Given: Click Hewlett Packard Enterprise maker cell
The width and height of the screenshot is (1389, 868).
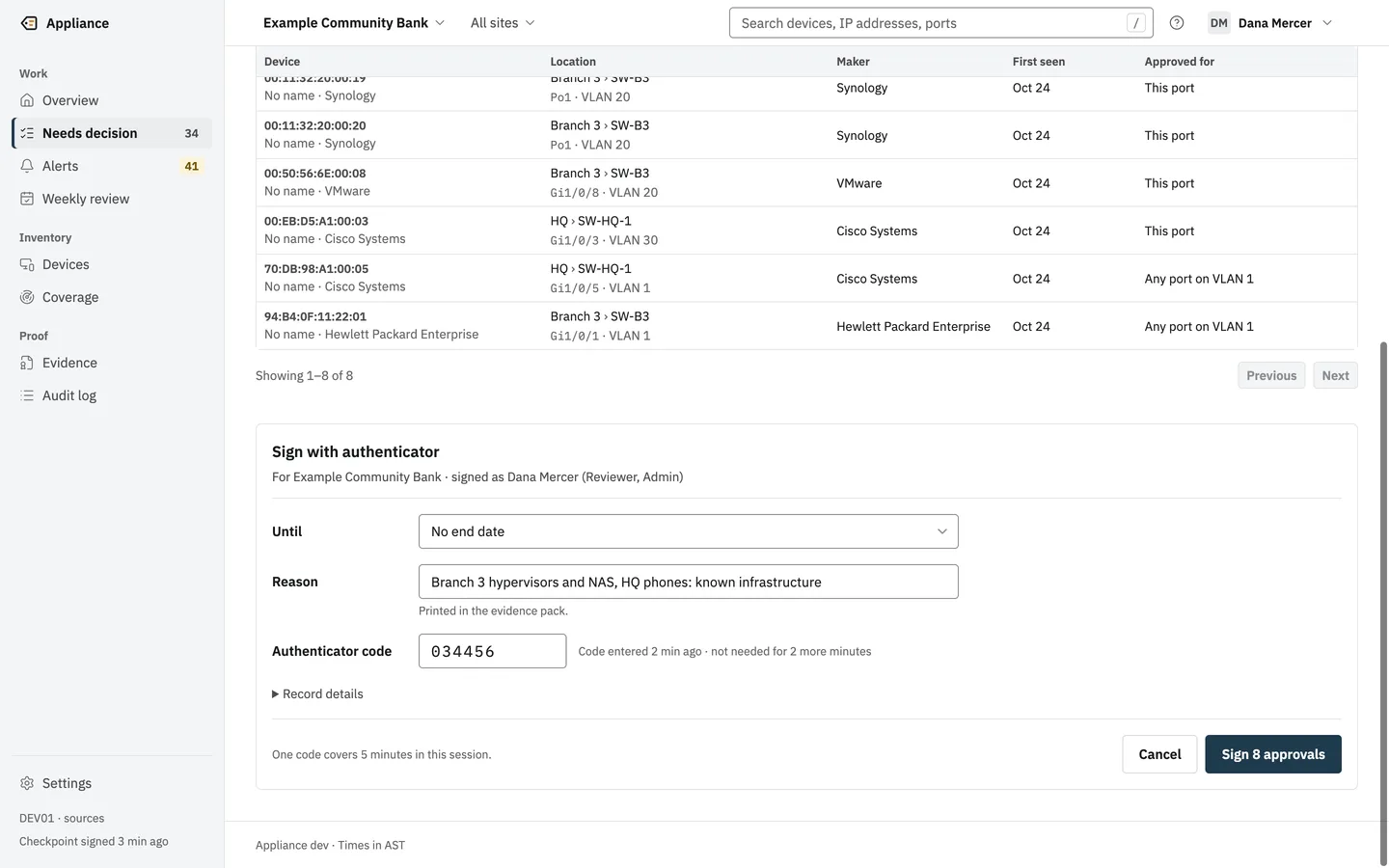Looking at the screenshot, I should click(913, 326).
